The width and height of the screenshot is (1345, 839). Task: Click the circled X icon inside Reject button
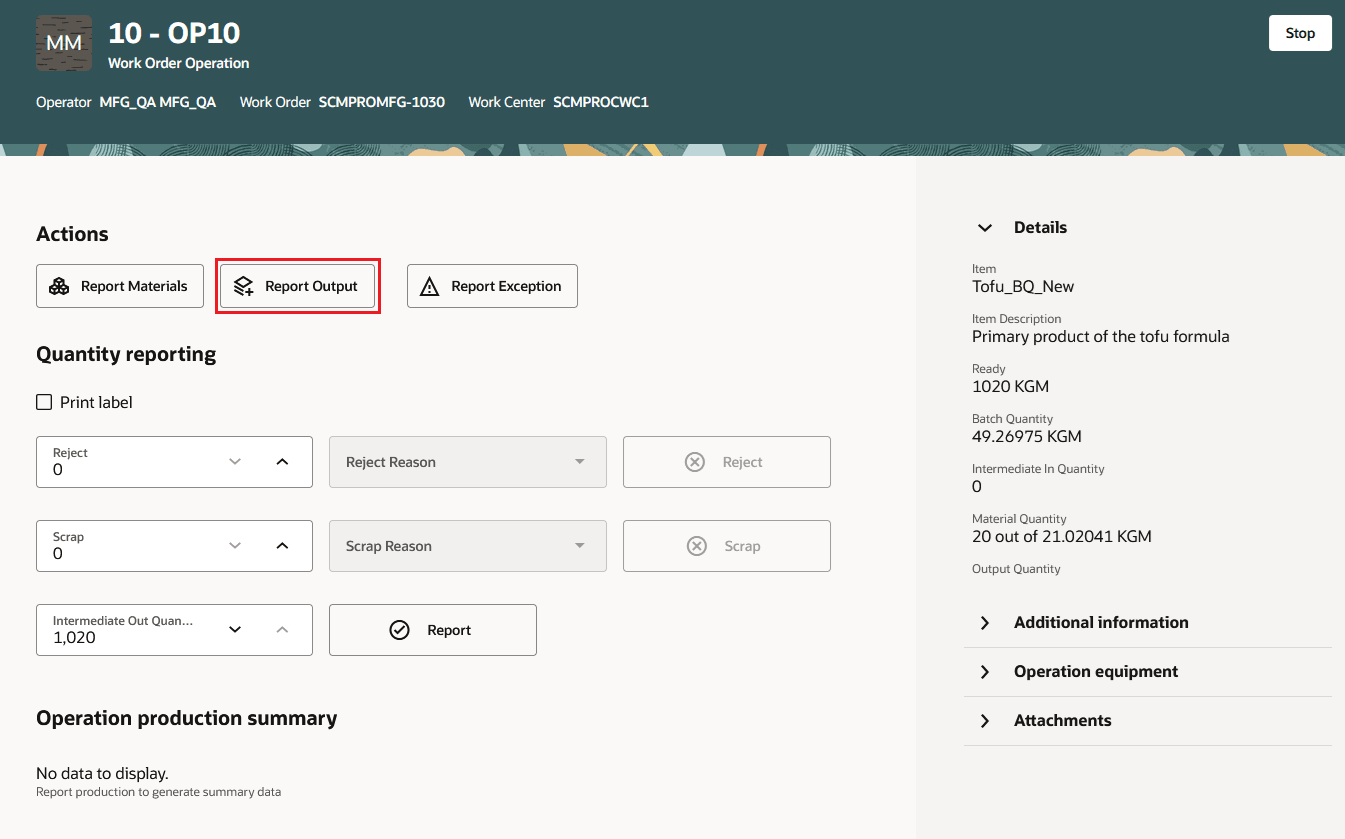[695, 461]
